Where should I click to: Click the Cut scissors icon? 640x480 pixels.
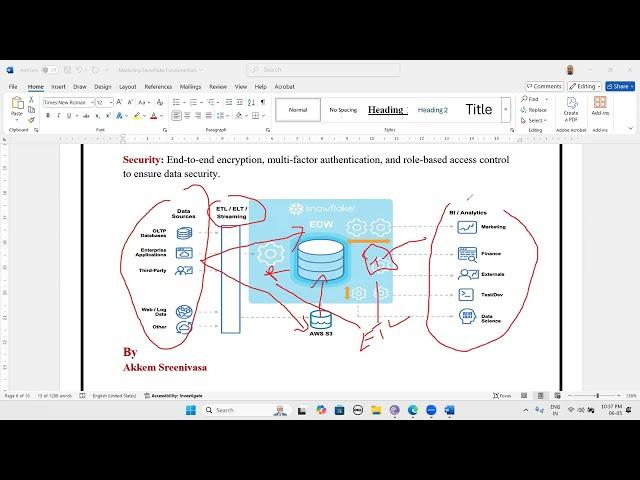pos(31,100)
